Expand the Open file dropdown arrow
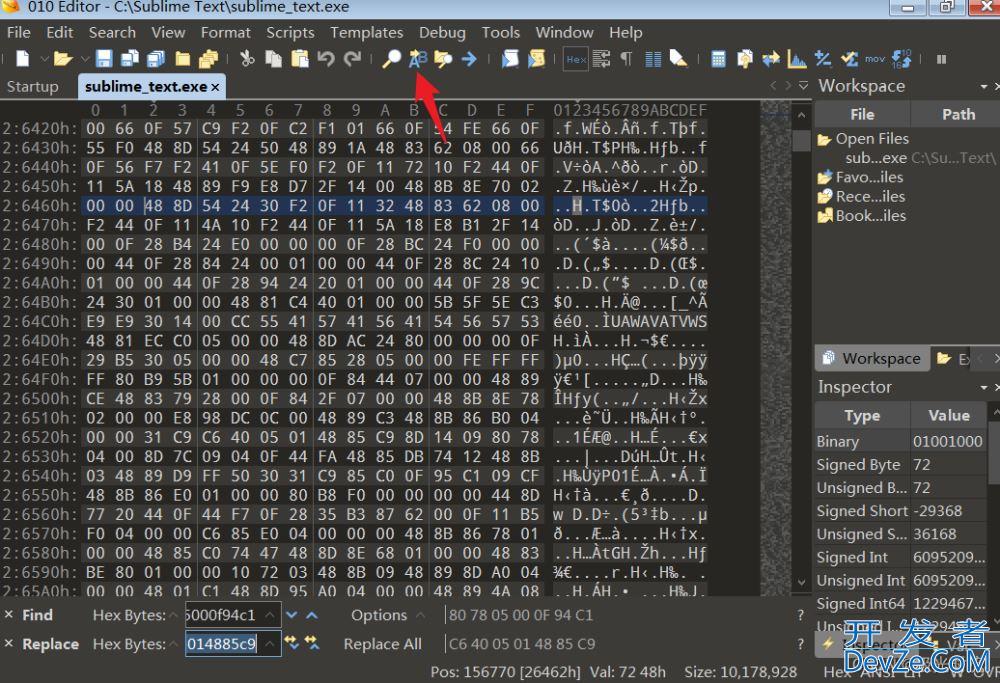Screen dimensions: 1000x683 coord(85,59)
